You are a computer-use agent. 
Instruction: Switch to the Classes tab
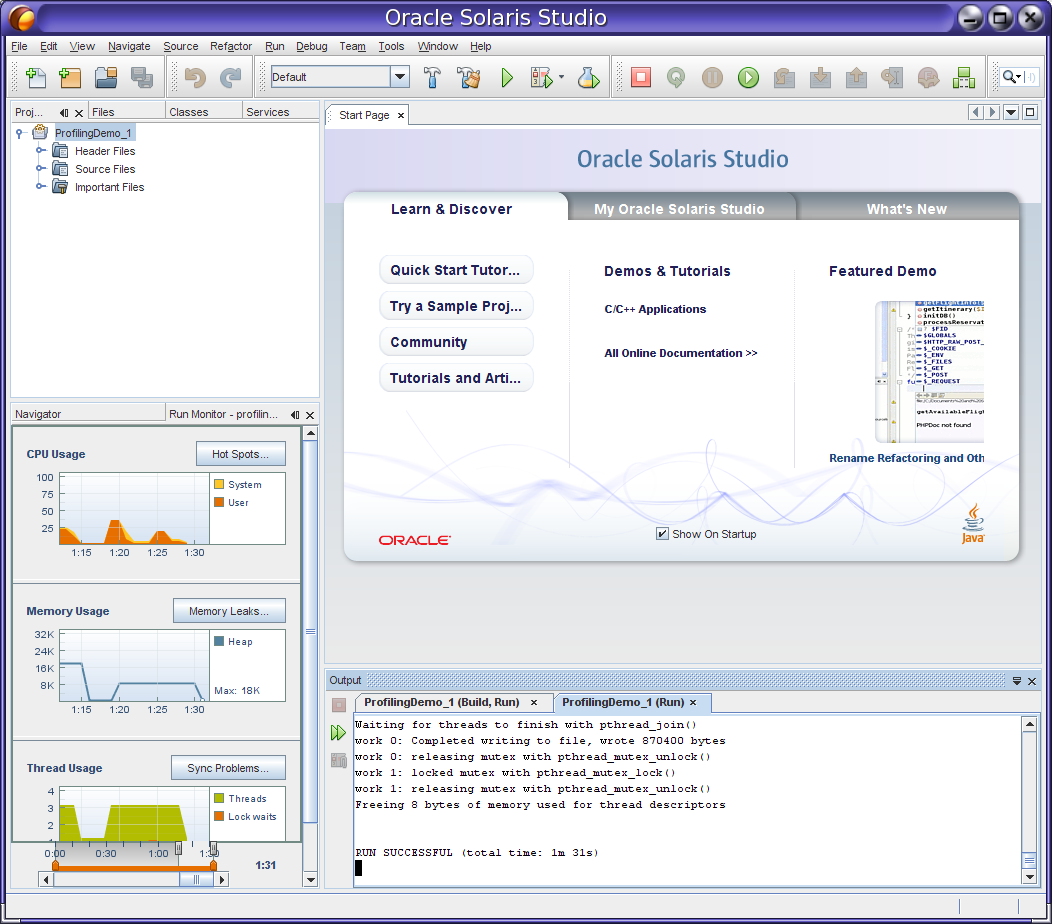click(x=203, y=112)
